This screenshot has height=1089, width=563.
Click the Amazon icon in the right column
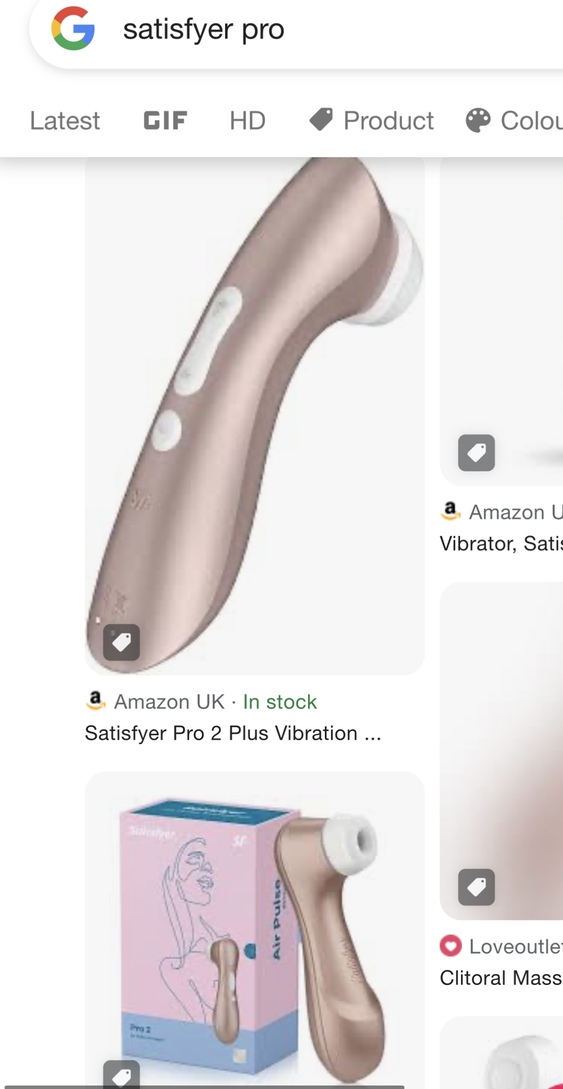pyautogui.click(x=451, y=512)
